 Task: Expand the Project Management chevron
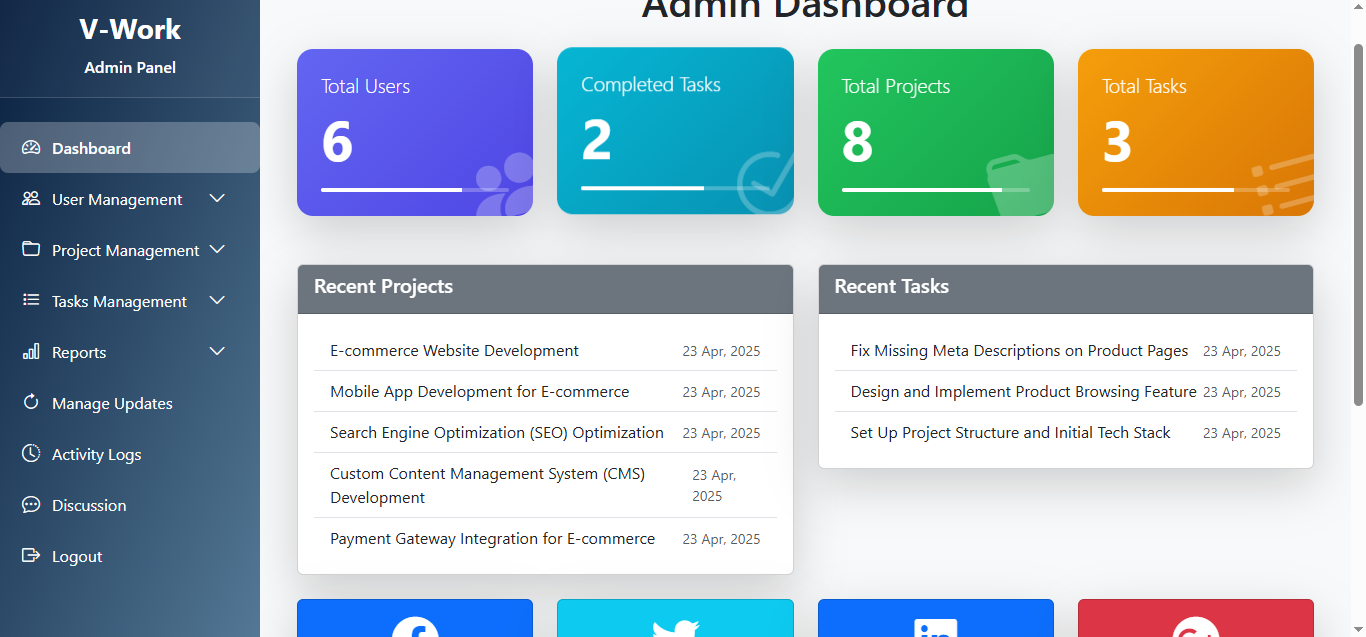(217, 249)
